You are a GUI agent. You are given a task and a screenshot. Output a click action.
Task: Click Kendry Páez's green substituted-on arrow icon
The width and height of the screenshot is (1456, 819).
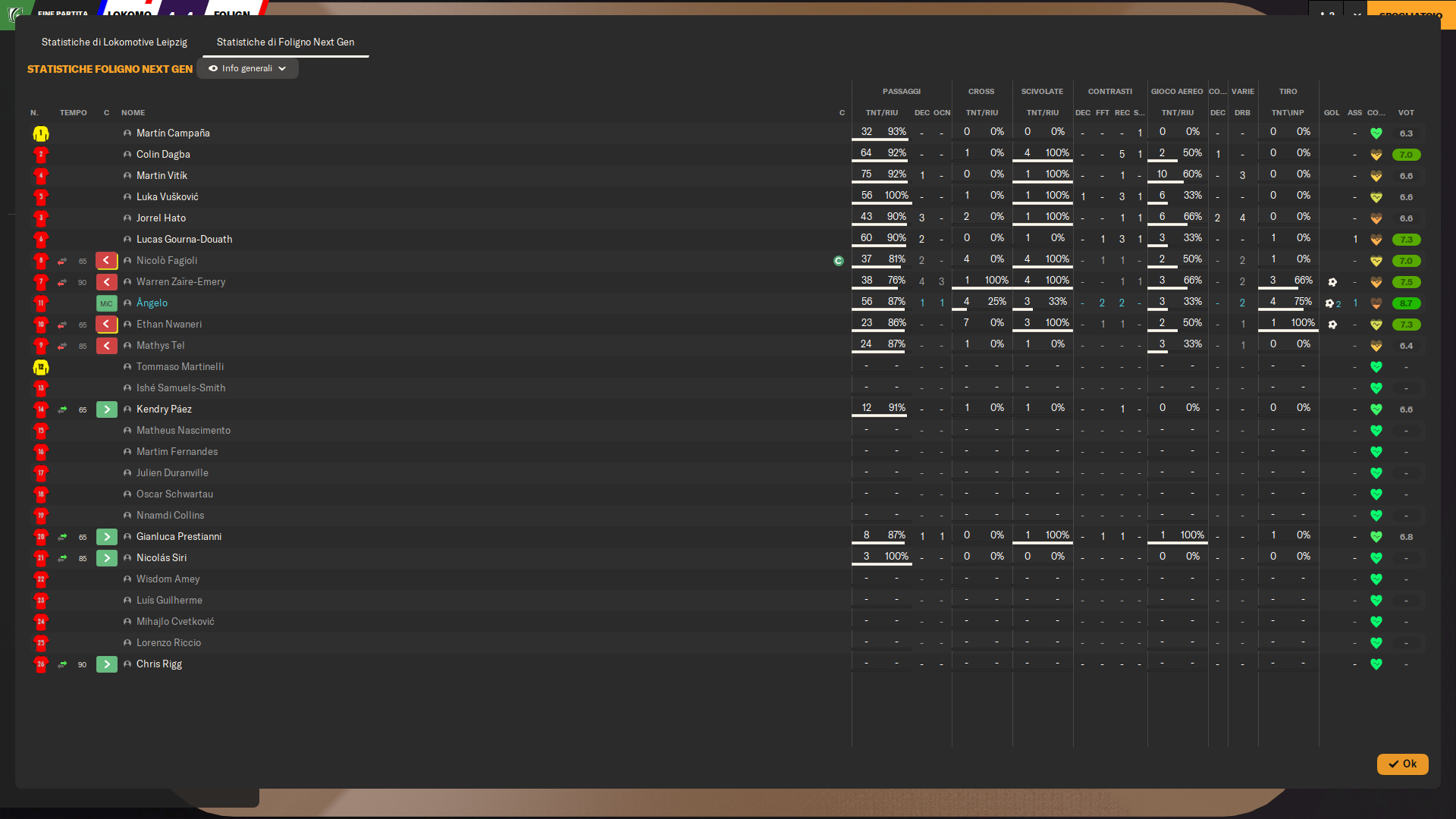[107, 409]
